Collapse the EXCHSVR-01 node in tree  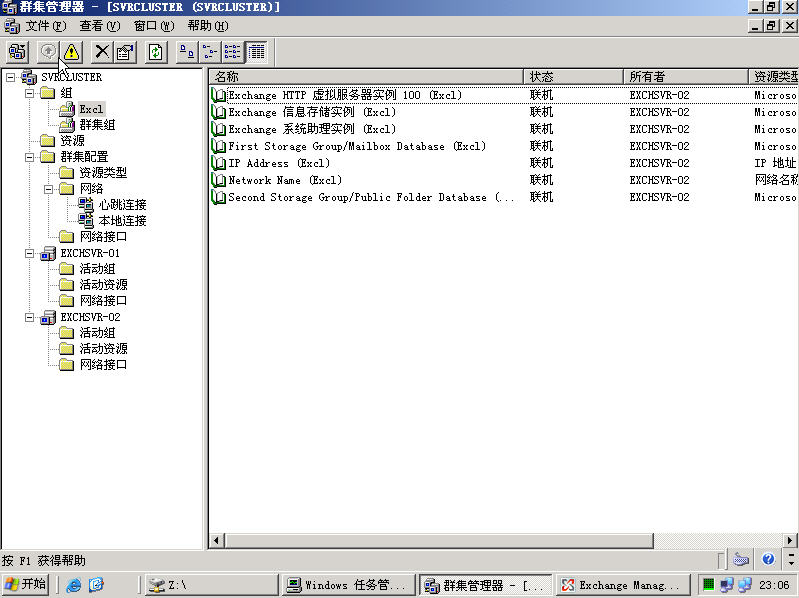[30, 254]
